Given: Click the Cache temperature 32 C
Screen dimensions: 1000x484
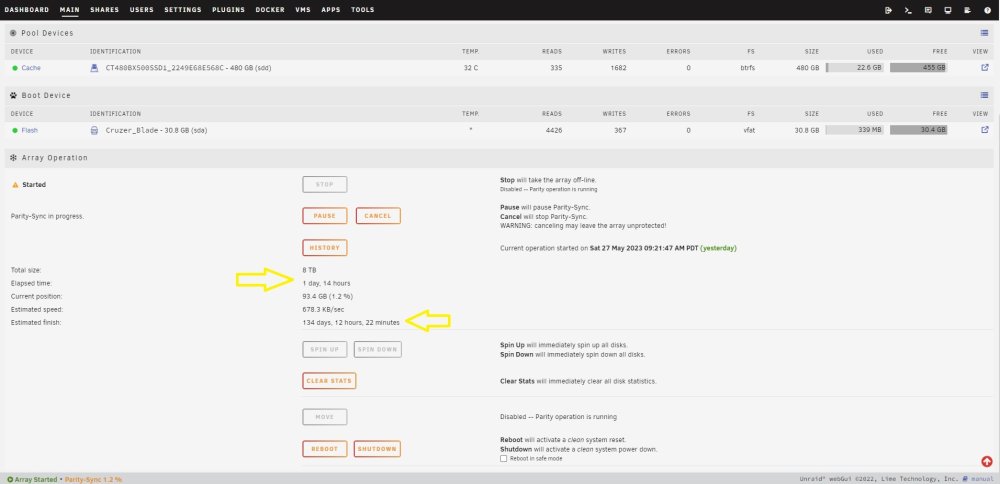Looking at the screenshot, I should point(471,68).
